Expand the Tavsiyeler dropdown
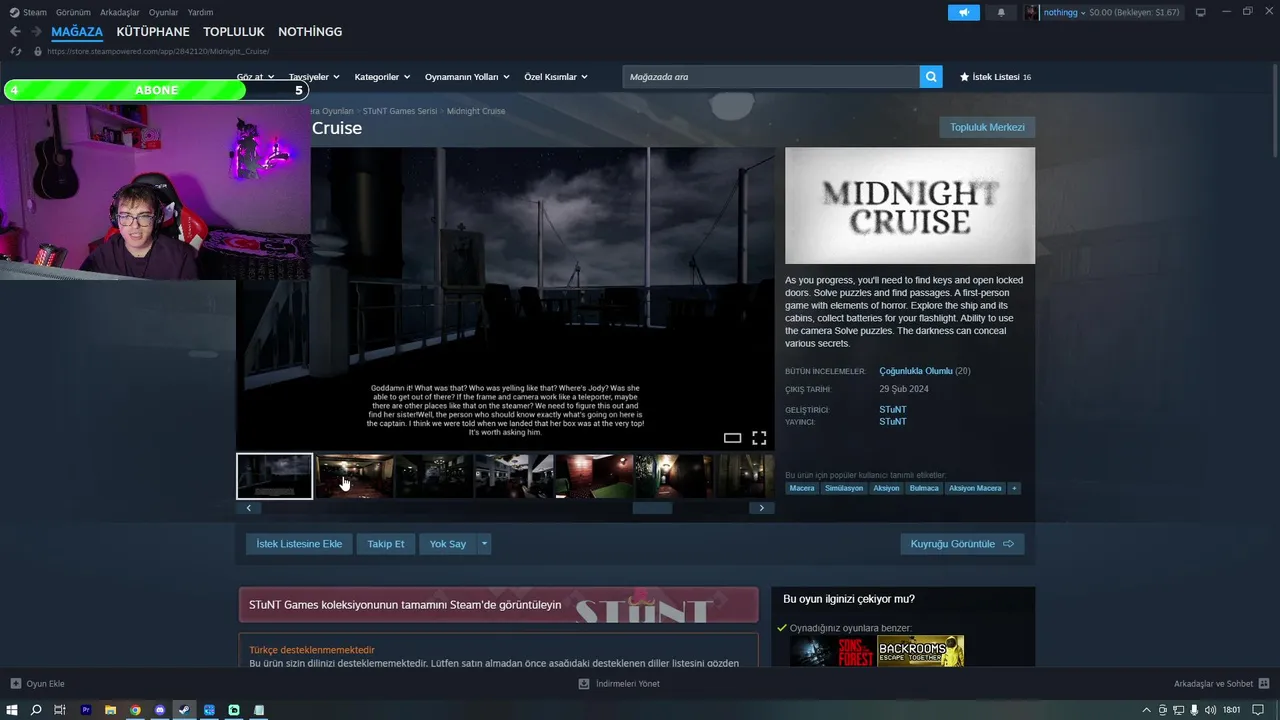The height and width of the screenshot is (720, 1280). (314, 77)
